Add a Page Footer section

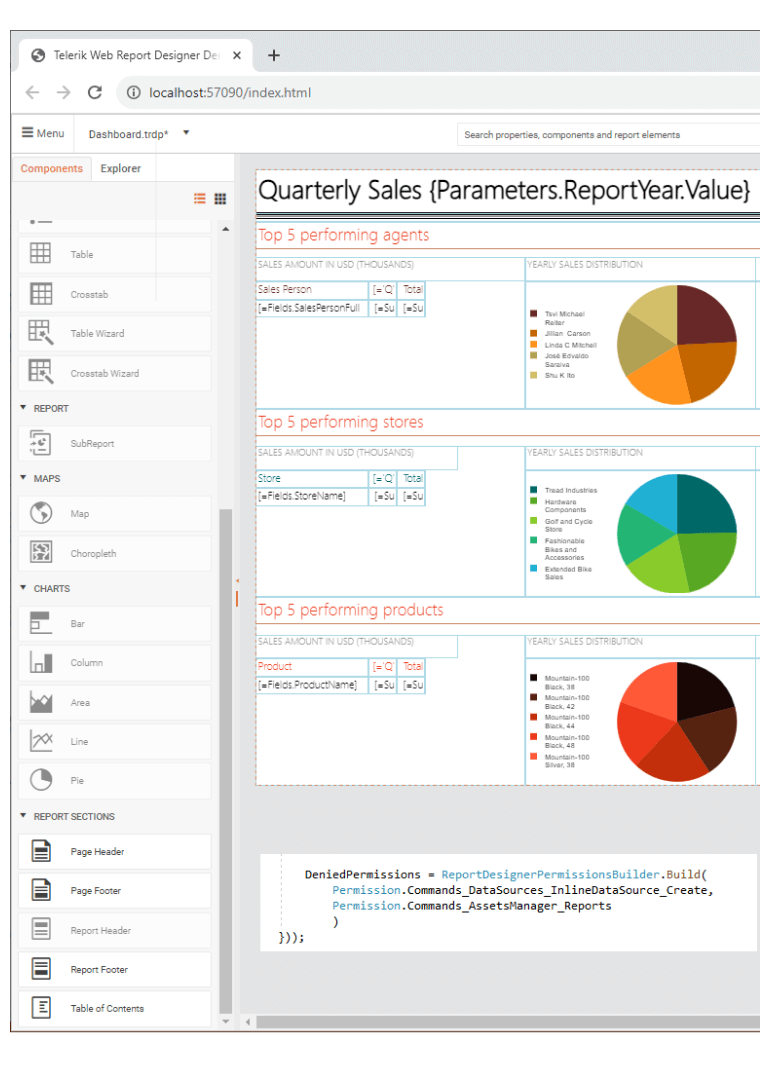tap(114, 891)
